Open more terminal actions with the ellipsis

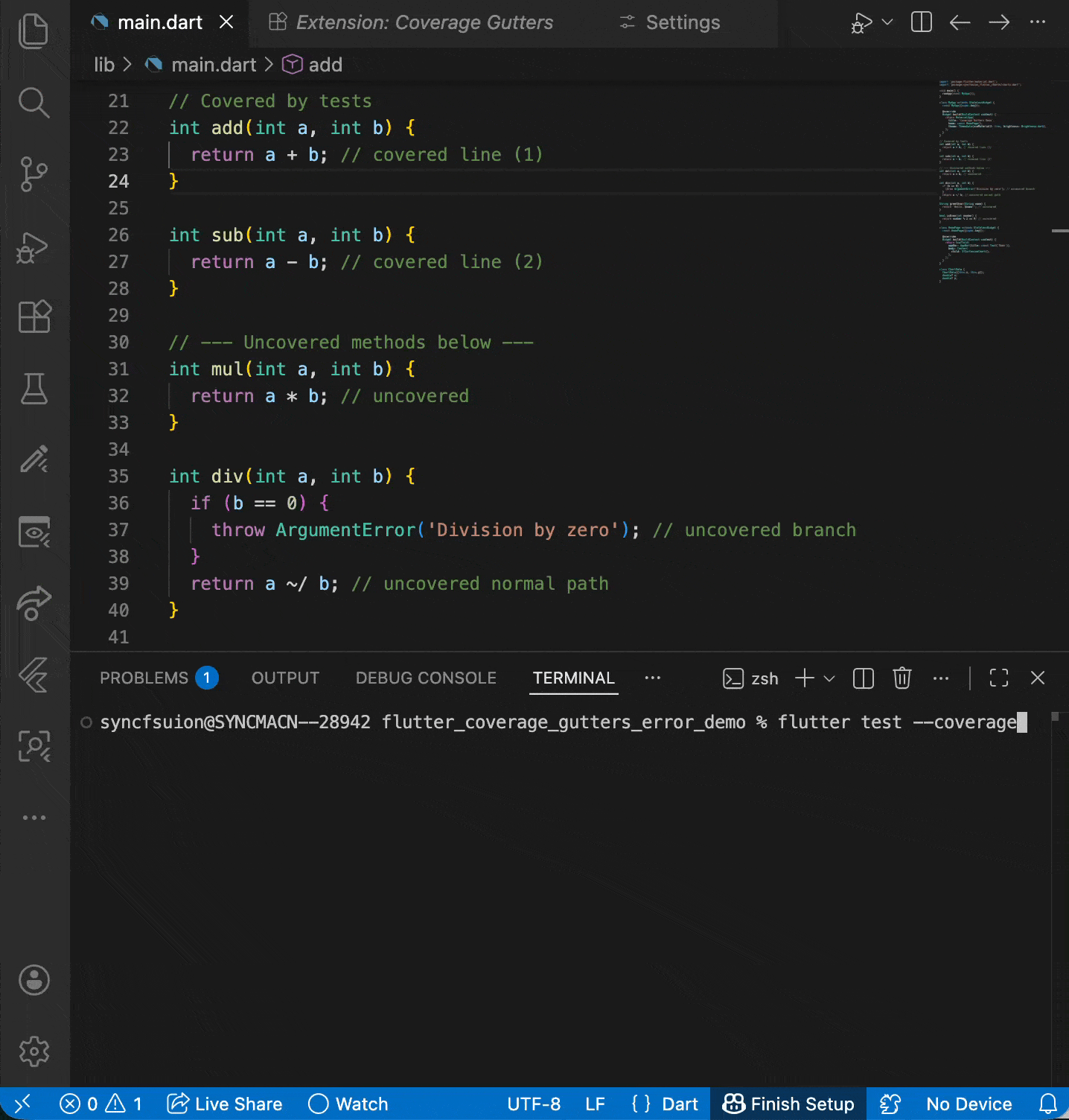pos(940,678)
